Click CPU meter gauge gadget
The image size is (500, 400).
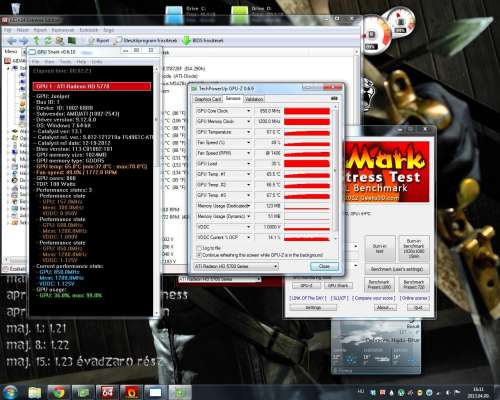(x=376, y=36)
